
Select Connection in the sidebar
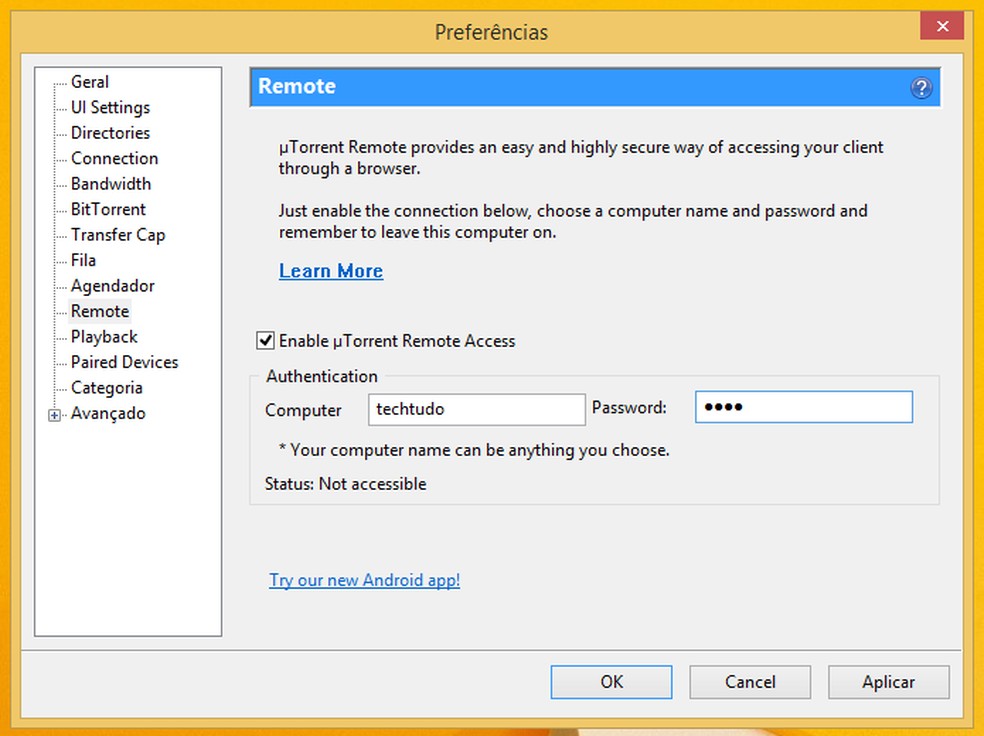(114, 158)
